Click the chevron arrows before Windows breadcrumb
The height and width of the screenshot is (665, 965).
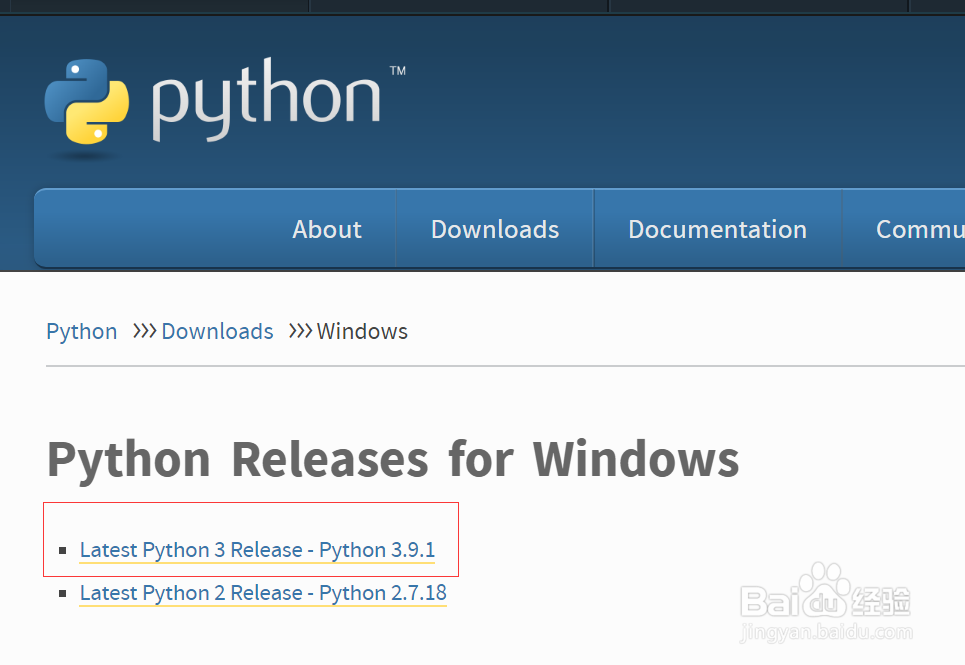pos(299,331)
